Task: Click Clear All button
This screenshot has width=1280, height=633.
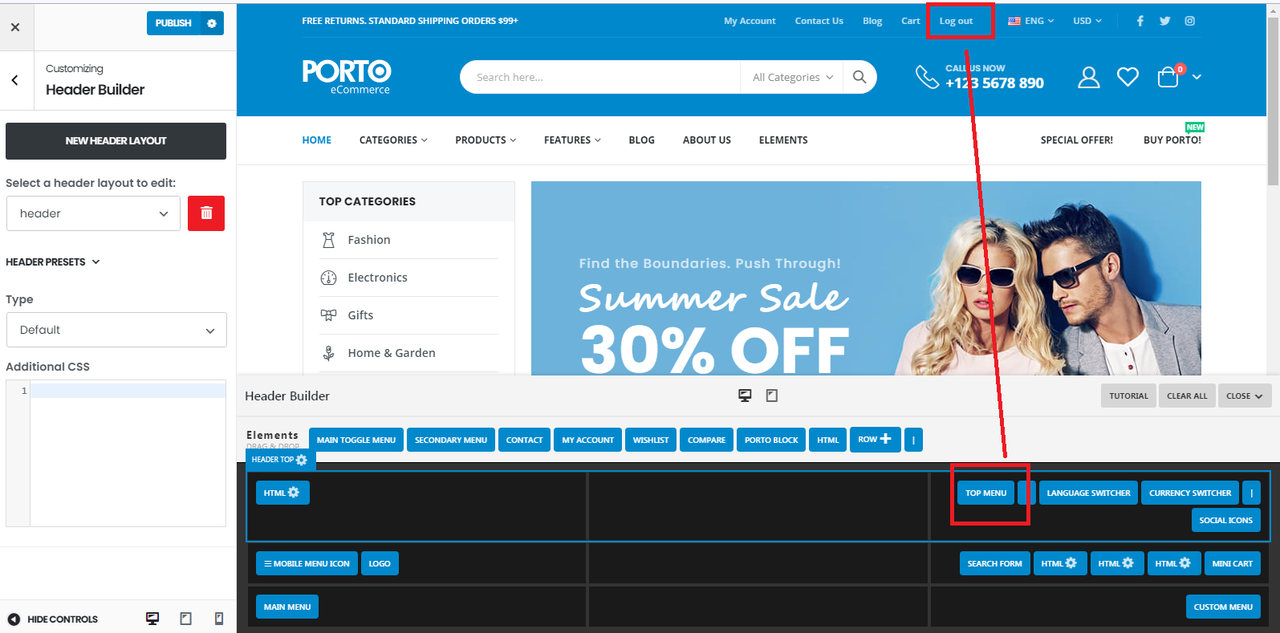Action: click(1187, 396)
